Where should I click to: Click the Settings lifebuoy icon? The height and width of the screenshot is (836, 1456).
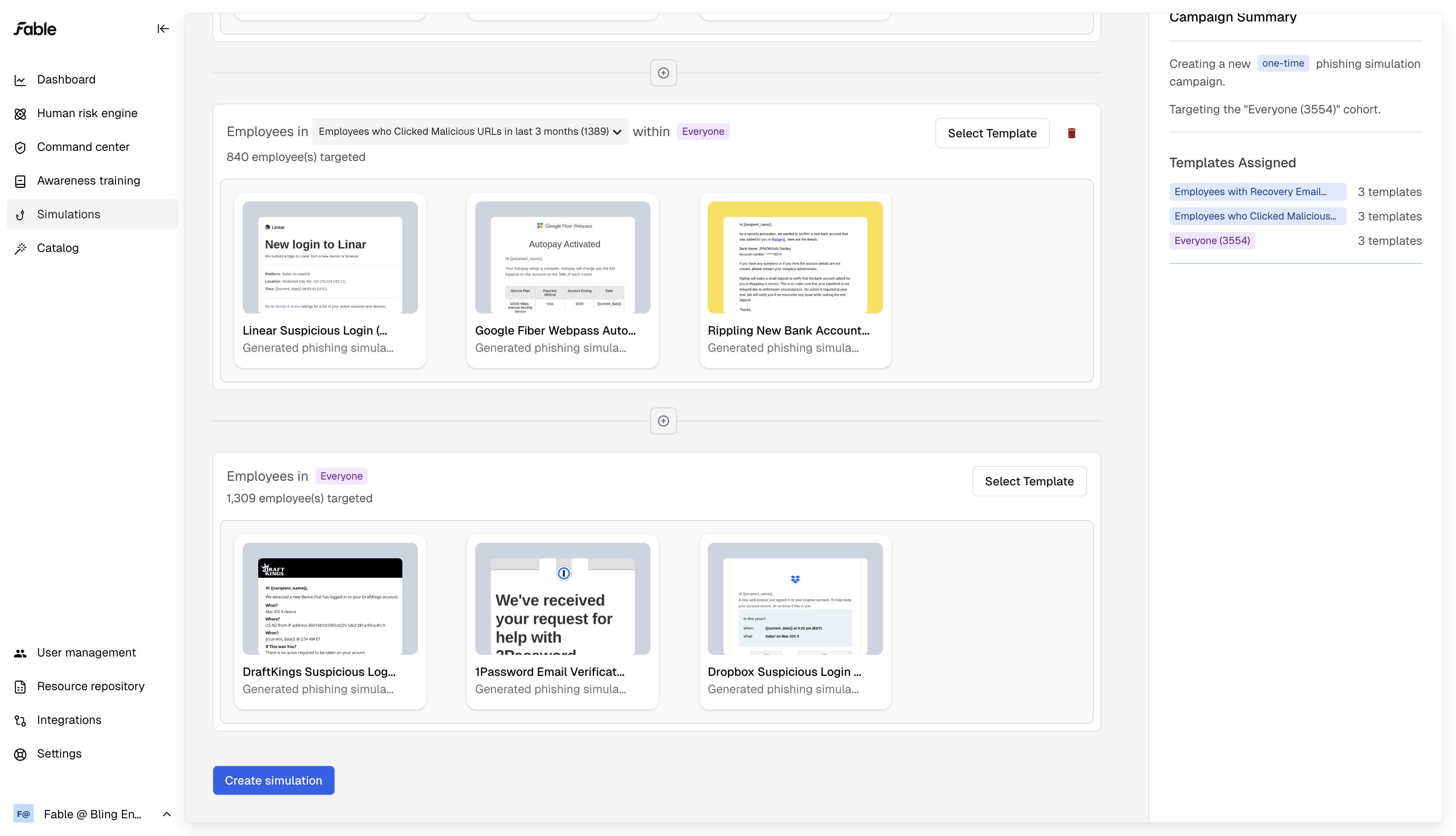click(20, 755)
